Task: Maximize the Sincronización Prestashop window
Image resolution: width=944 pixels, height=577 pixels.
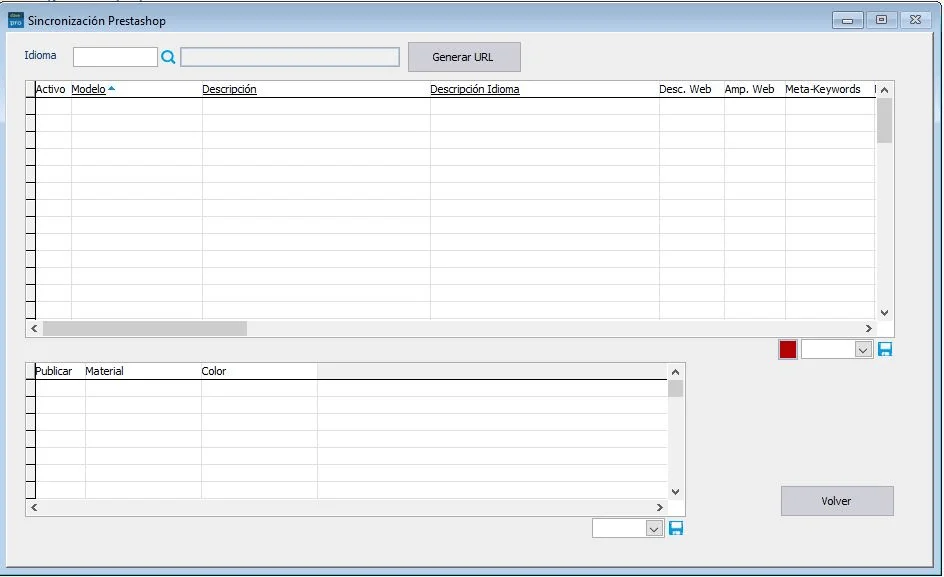Action: 881,20
